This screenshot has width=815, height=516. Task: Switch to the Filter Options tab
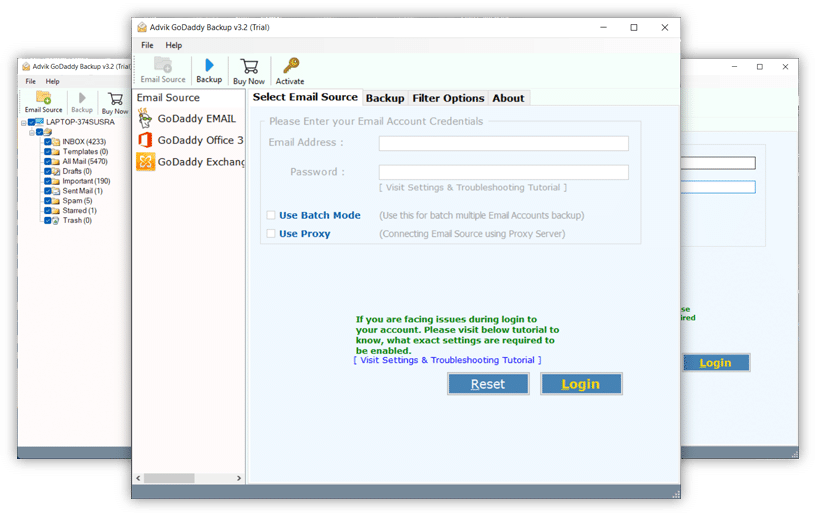pyautogui.click(x=448, y=98)
